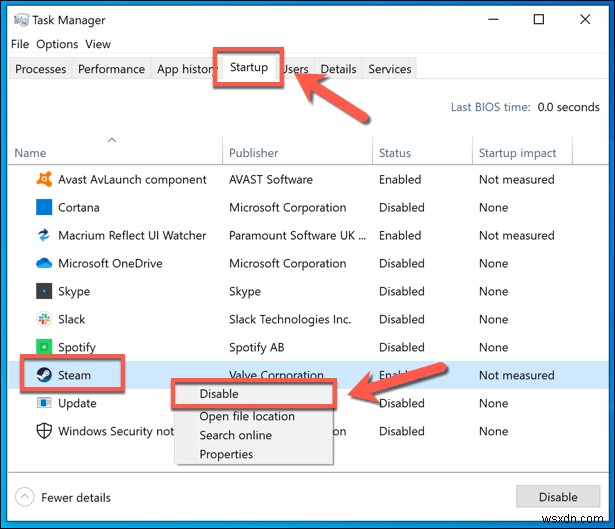This screenshot has height=529, width=615.
Task: Sort list by Startup impact column
Action: (518, 153)
